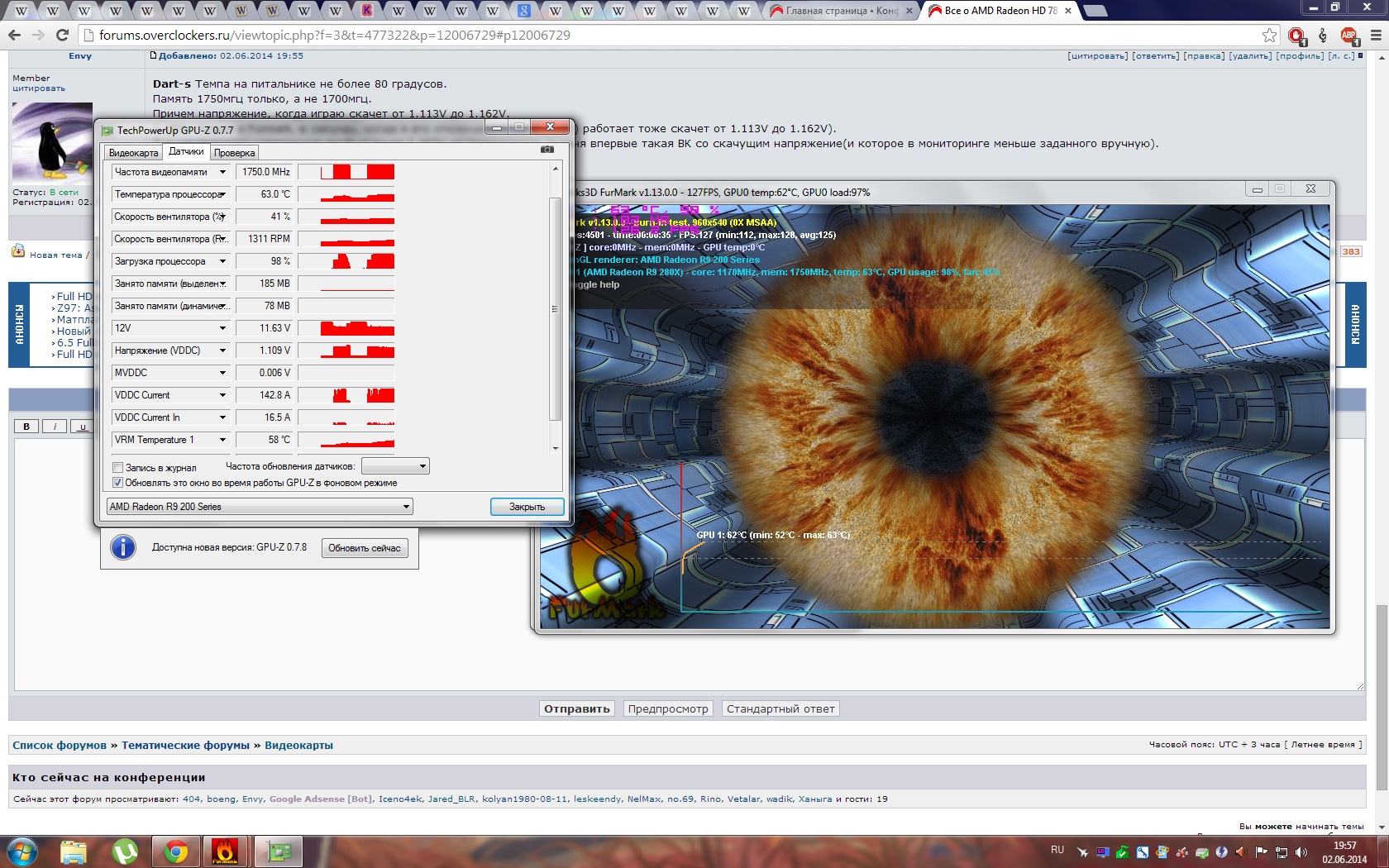Open uTorrent from the taskbar
The image size is (1389, 868).
pos(125,851)
